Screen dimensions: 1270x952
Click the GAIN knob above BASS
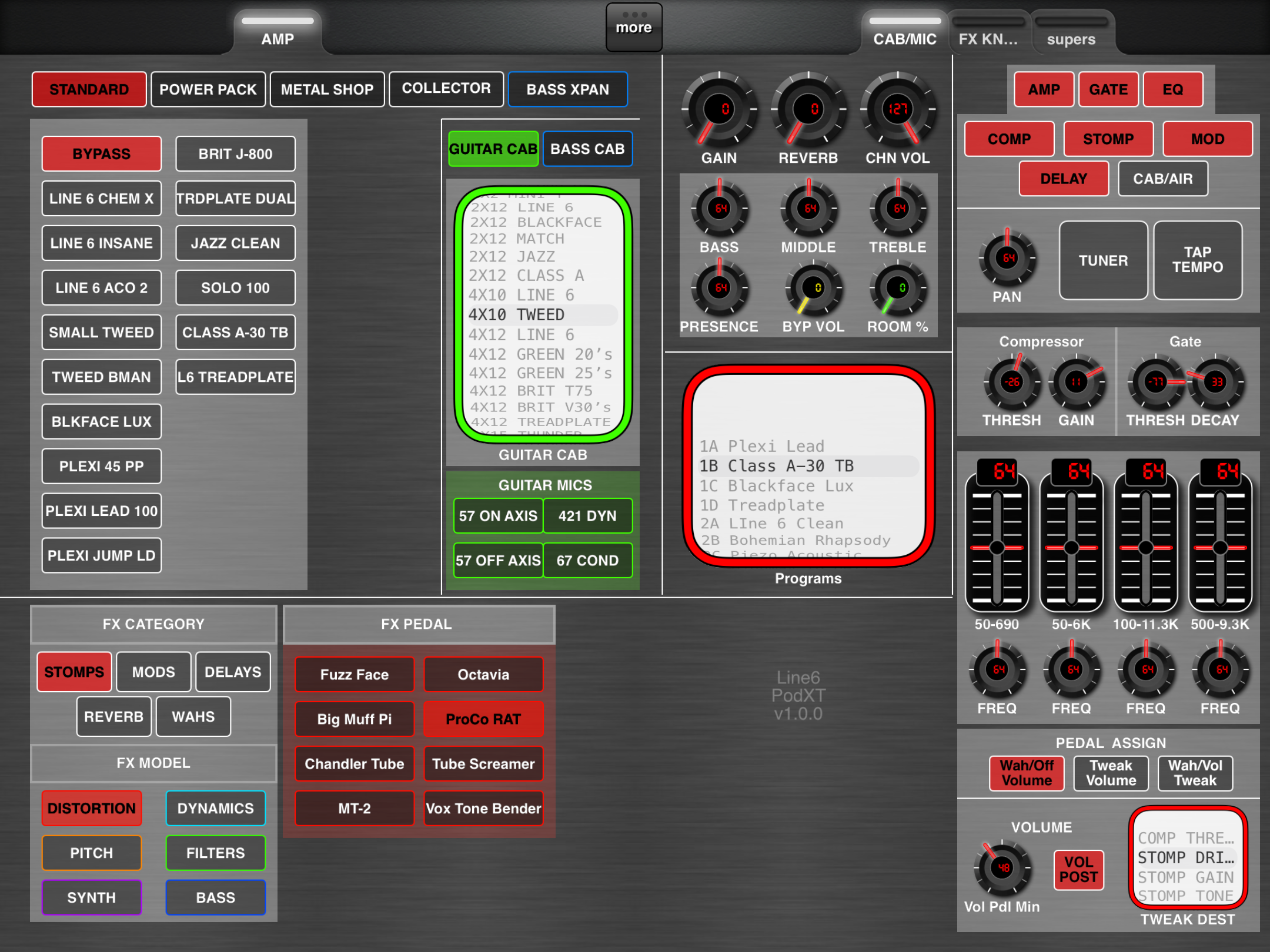[719, 109]
